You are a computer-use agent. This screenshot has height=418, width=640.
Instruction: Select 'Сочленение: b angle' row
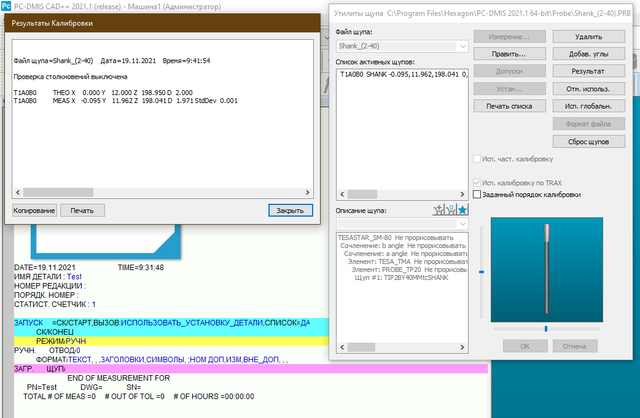tap(403, 246)
